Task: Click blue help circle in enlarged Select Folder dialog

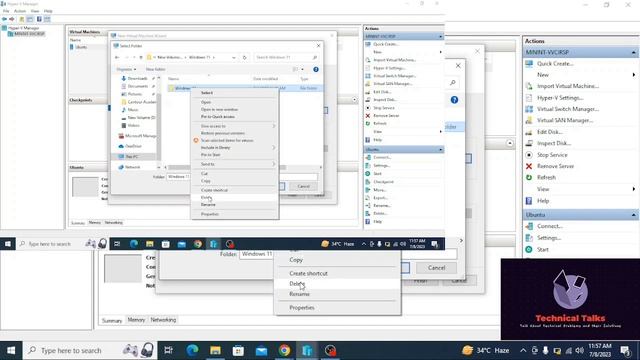Action: coord(454,100)
